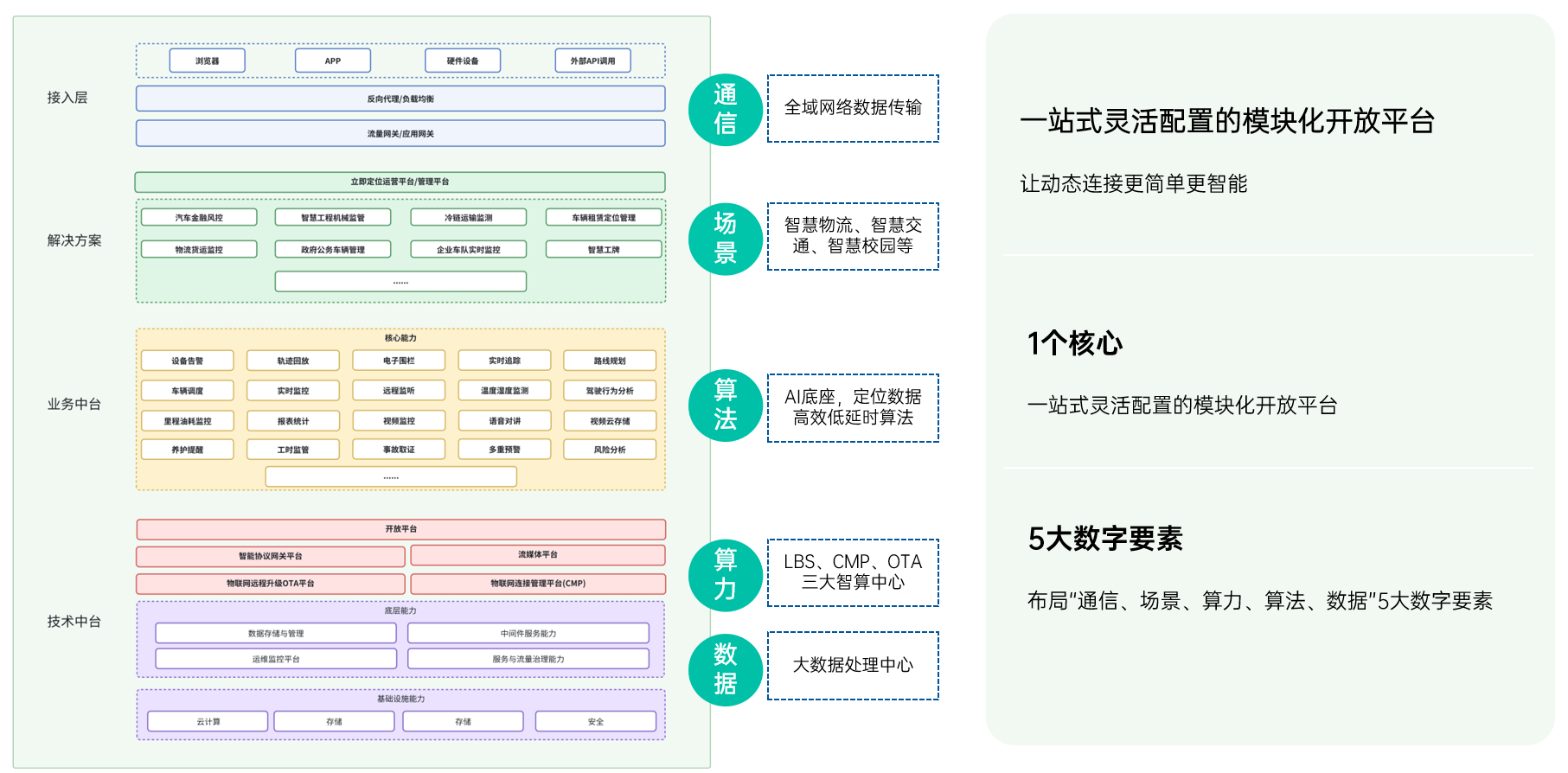Click the green 通信 circle icon
The image size is (1568, 773).
pos(725,110)
